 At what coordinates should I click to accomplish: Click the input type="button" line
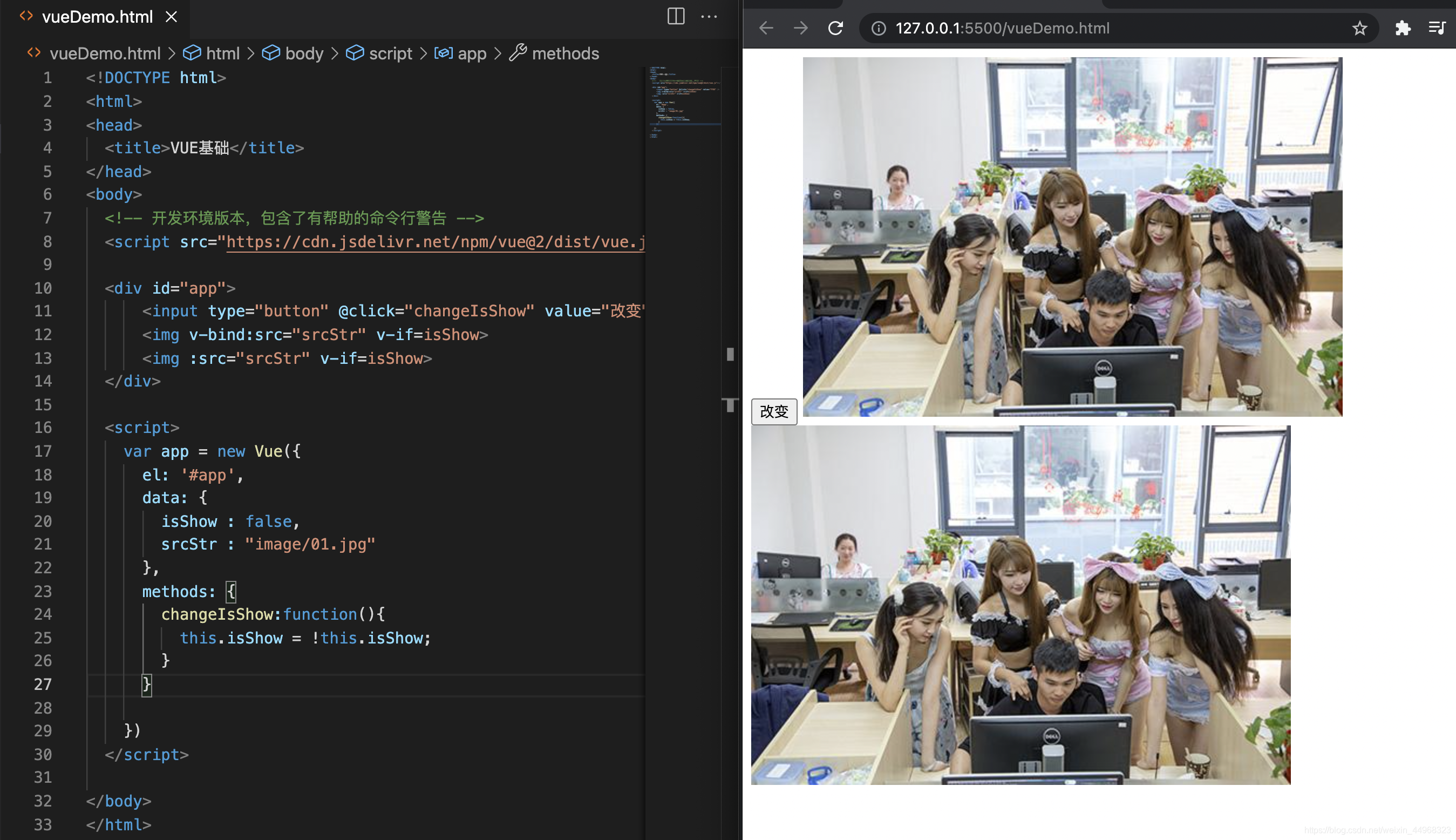393,311
